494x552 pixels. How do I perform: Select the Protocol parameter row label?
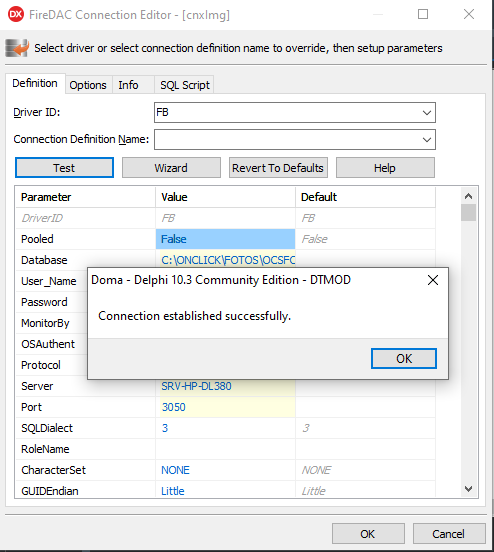pyautogui.click(x=41, y=365)
